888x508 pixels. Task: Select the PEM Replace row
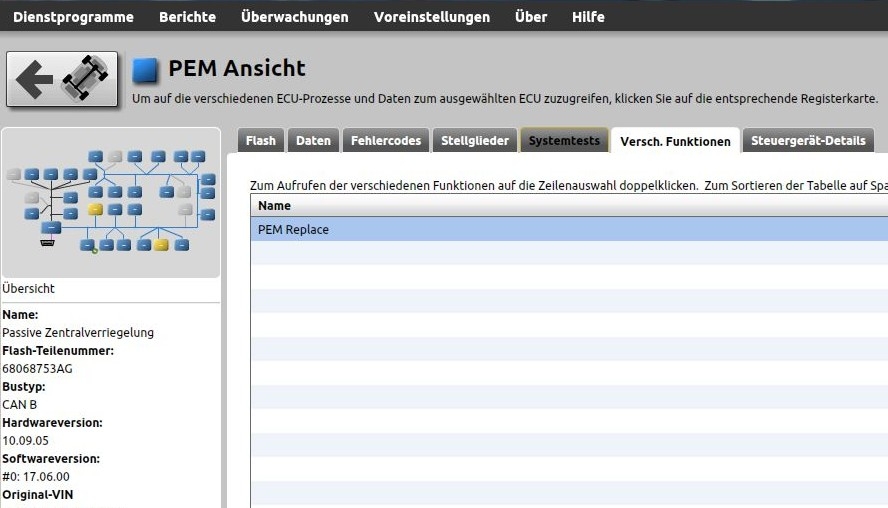[569, 229]
